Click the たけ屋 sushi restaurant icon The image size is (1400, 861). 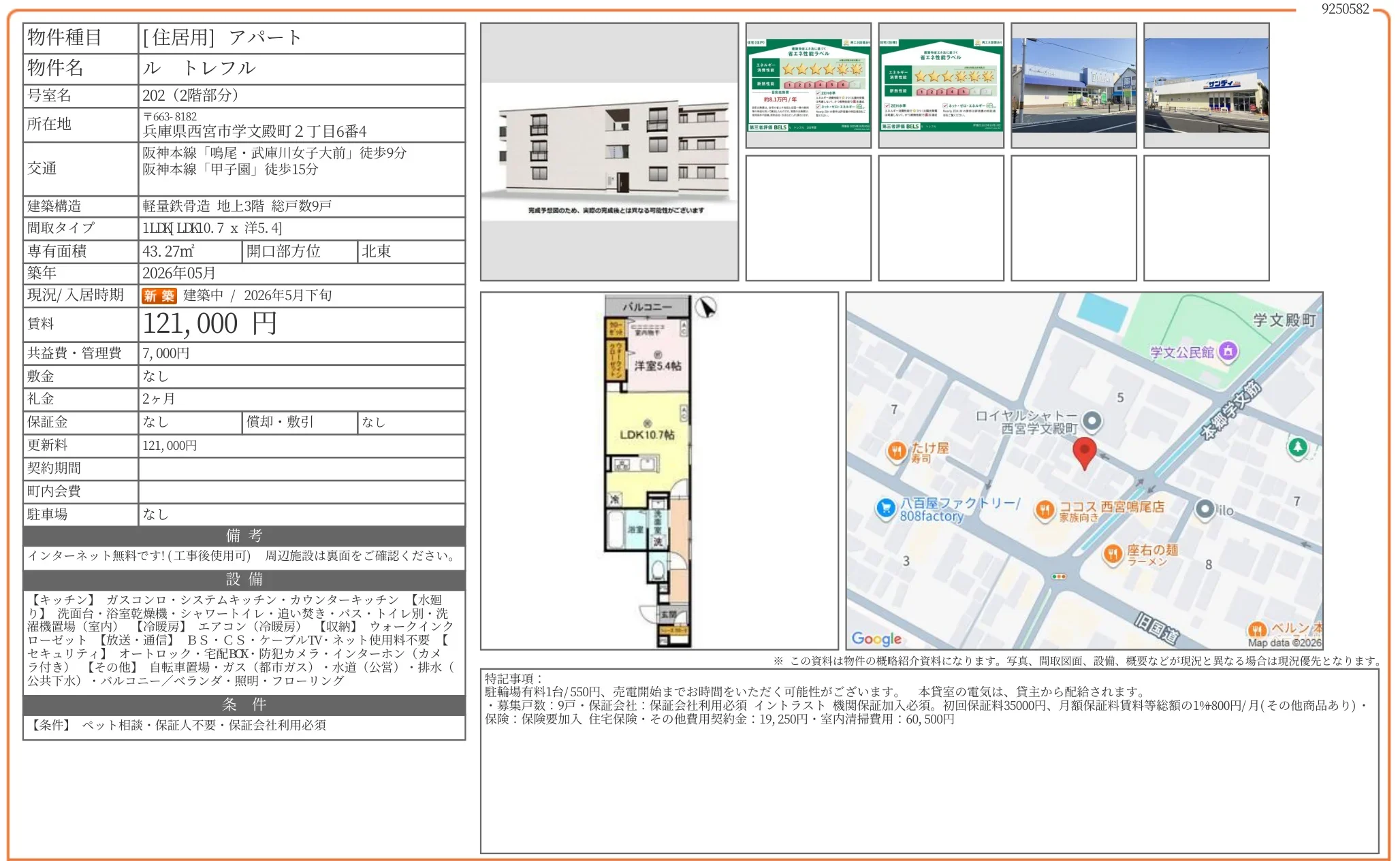tap(896, 451)
